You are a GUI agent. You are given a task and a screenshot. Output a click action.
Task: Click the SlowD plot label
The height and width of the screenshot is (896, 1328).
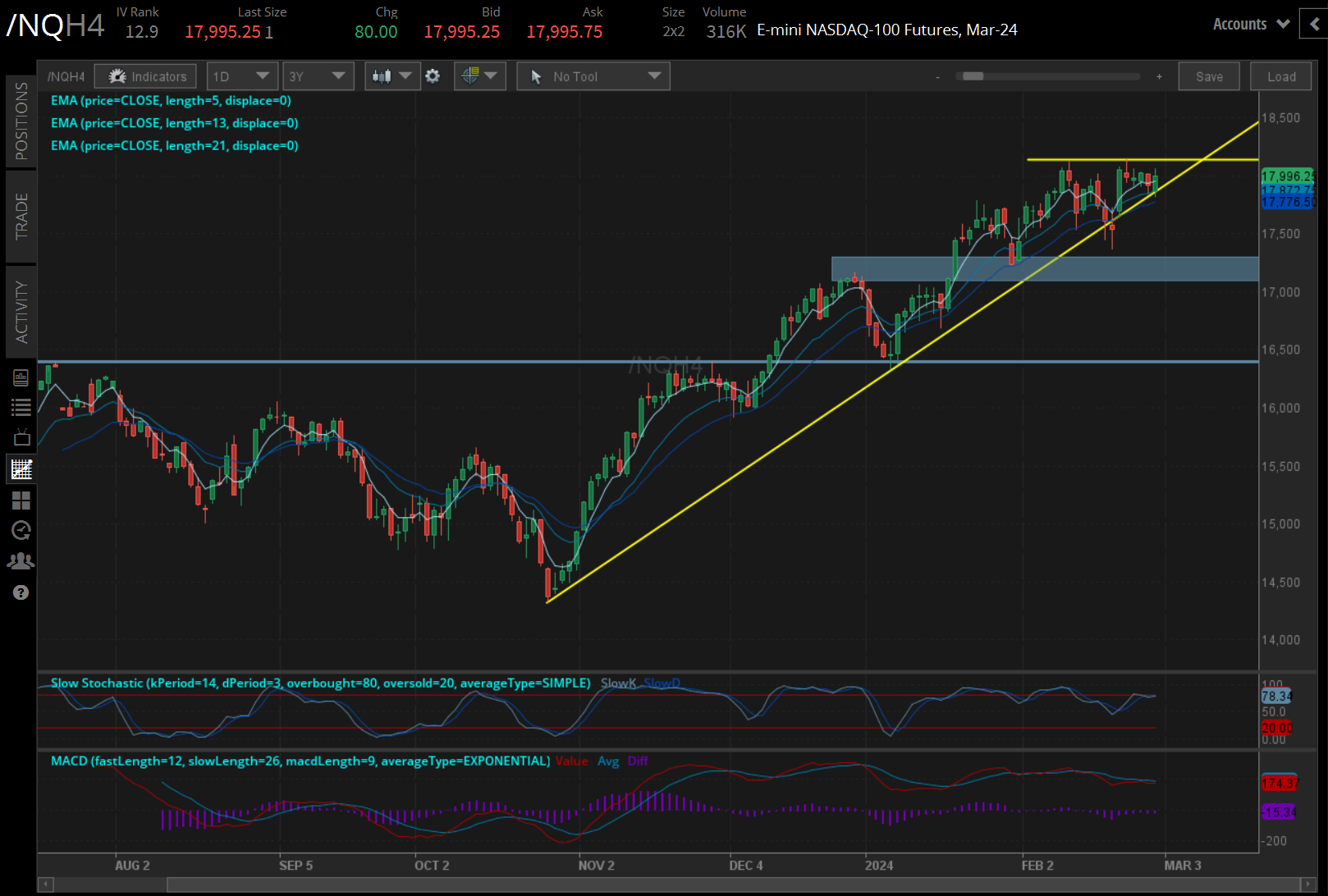(662, 683)
